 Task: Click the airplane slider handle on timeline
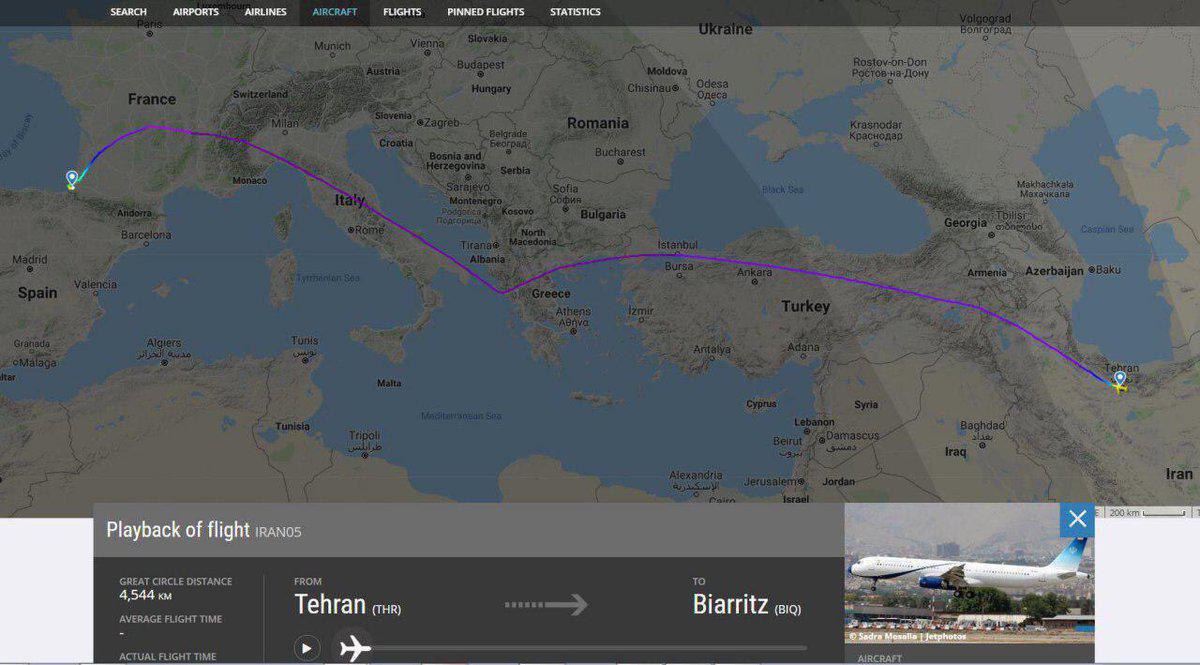[354, 648]
